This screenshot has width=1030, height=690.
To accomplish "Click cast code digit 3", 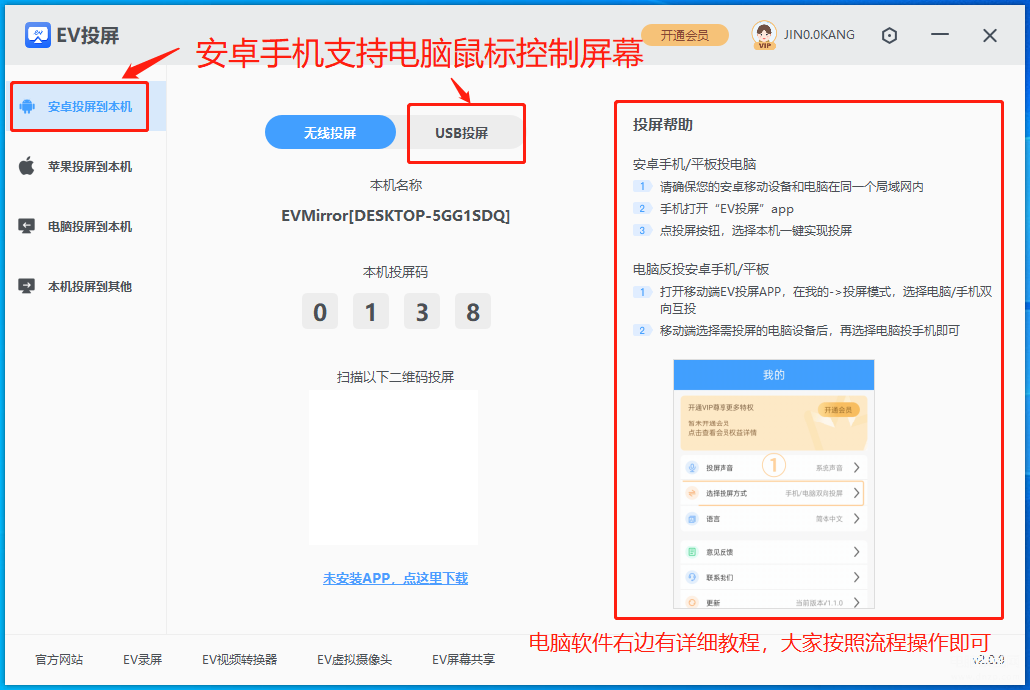I will coord(422,311).
